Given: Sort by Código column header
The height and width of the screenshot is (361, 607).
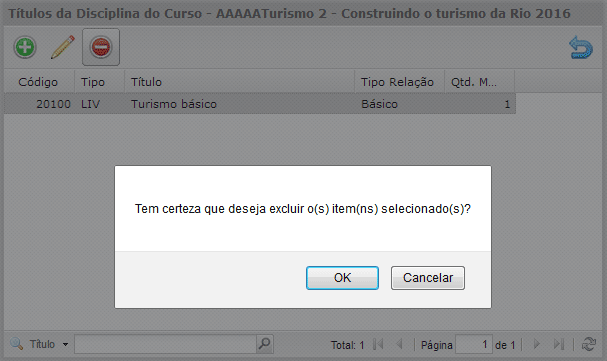Looking at the screenshot, I should [39, 82].
